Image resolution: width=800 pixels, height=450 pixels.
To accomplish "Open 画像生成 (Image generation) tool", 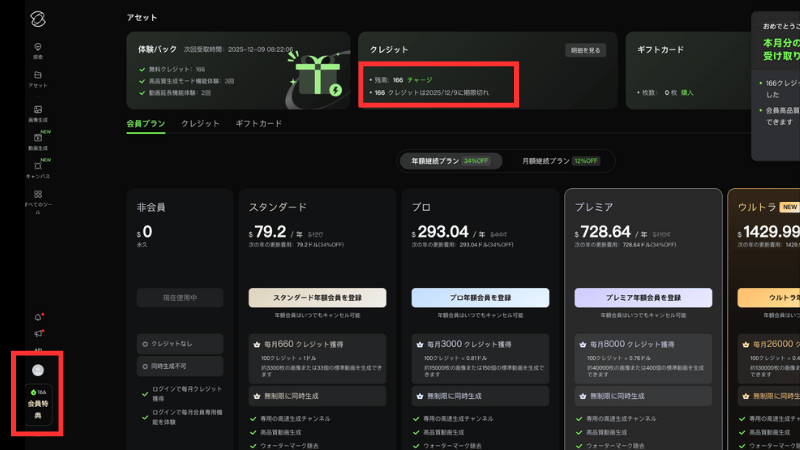I will coord(37,112).
